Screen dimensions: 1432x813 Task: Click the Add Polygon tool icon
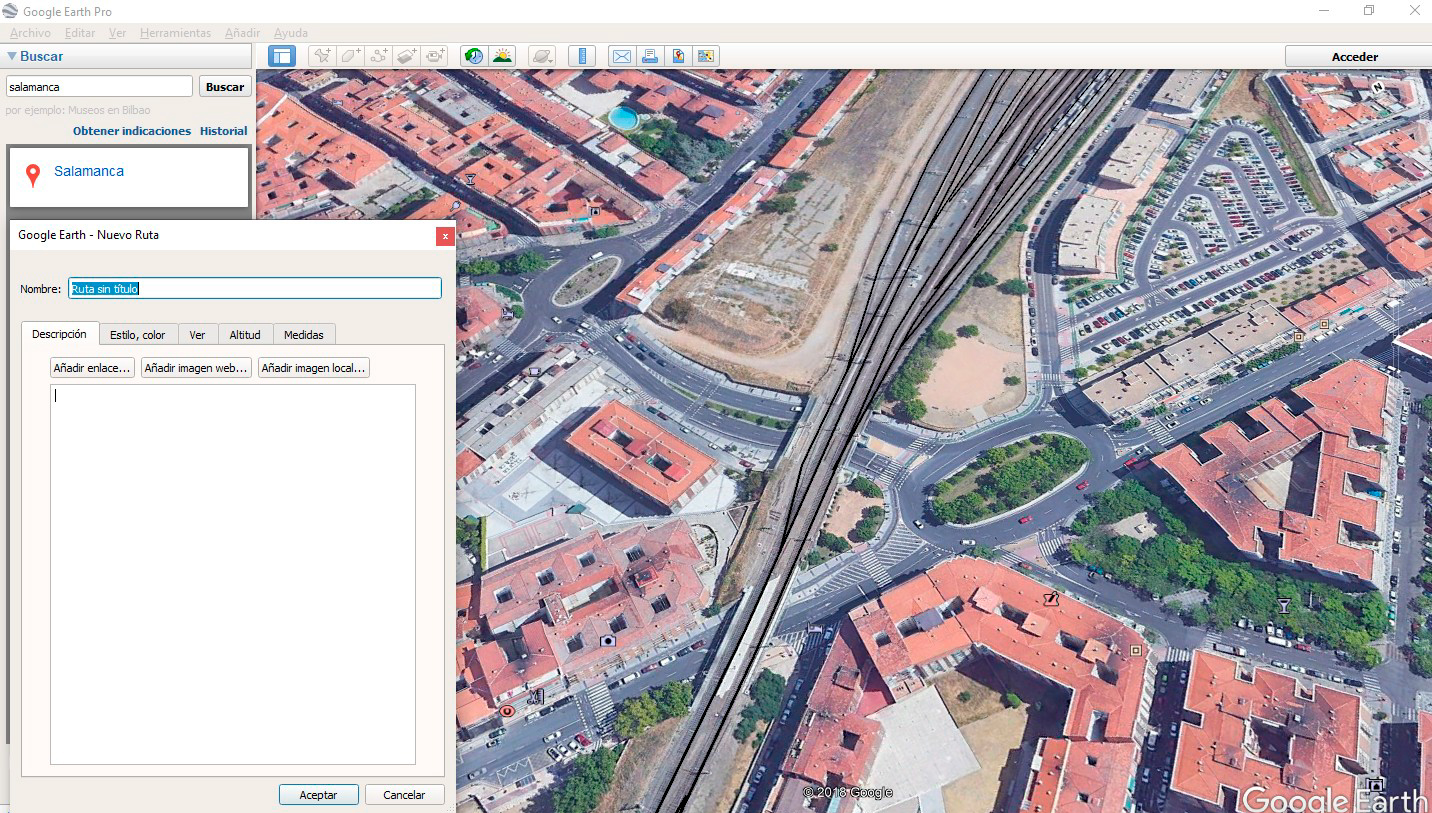350,56
